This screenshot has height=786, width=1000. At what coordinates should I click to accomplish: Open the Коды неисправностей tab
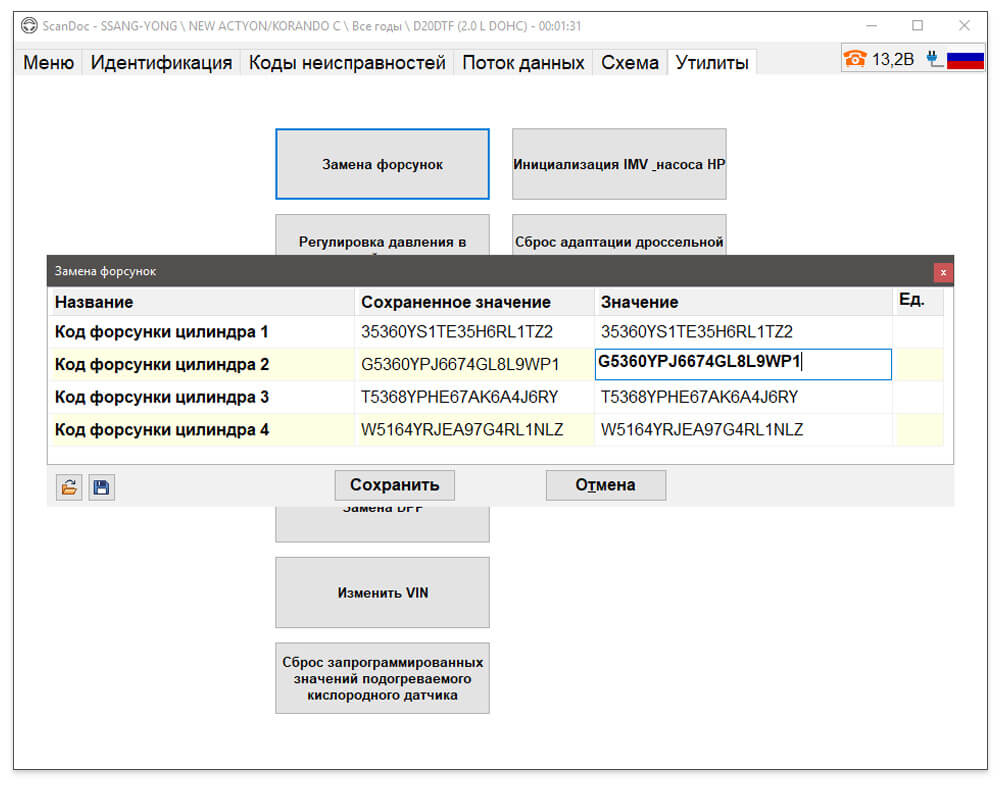coord(347,63)
